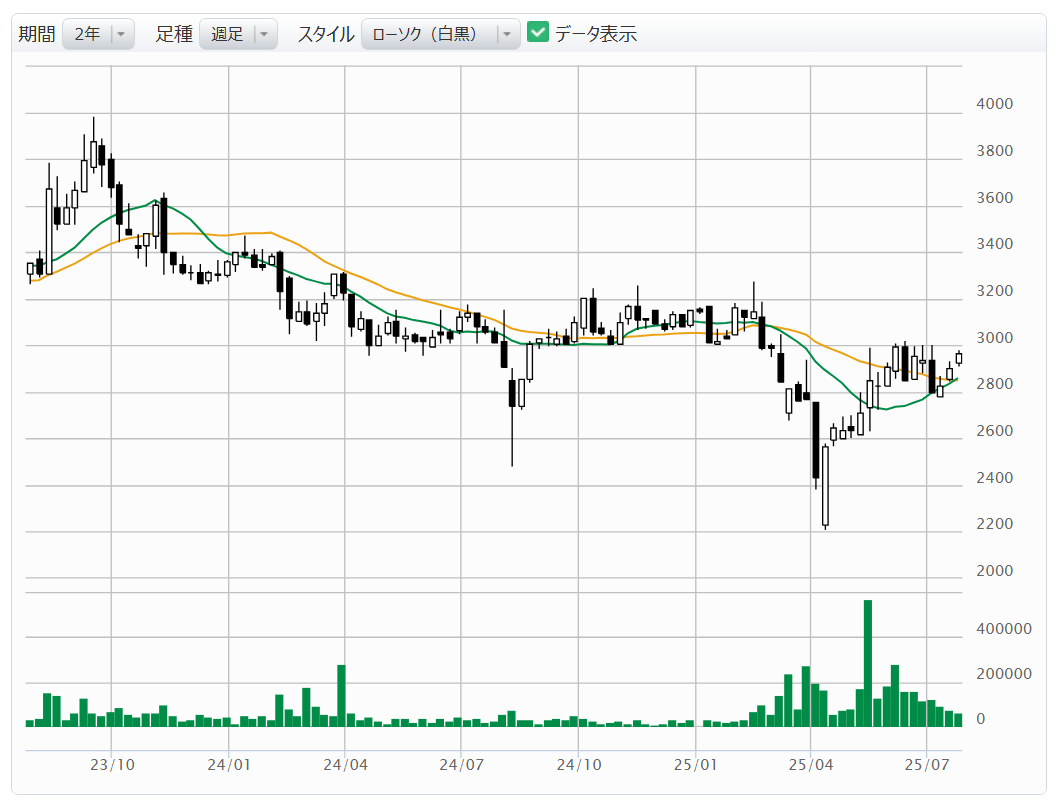This screenshot has width=1057, height=801.
Task: Click the 2000 price axis label
Action: (994, 571)
